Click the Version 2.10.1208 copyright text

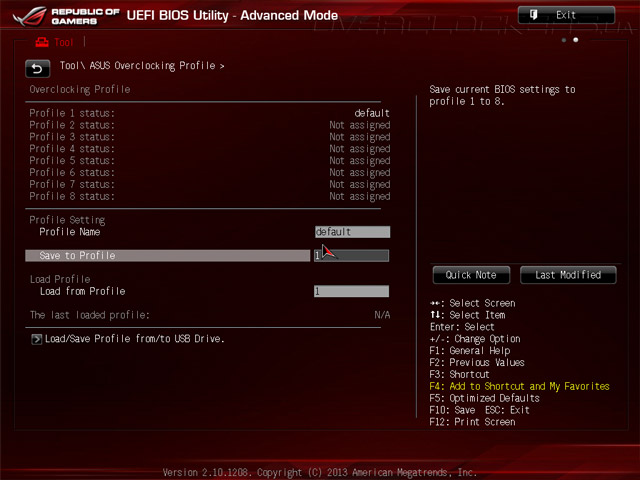point(320,472)
